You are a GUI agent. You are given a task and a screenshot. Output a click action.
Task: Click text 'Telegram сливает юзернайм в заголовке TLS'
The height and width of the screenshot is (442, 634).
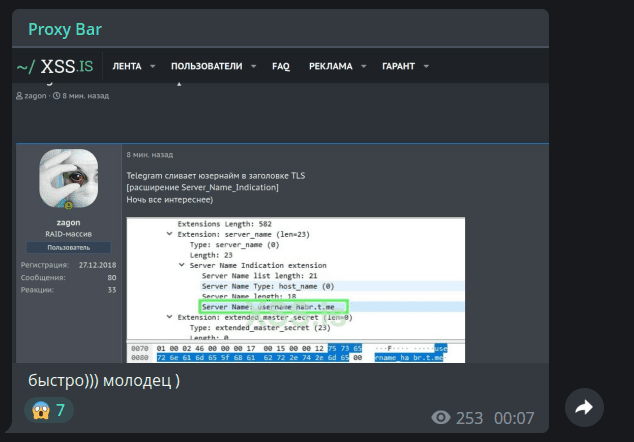(216, 176)
